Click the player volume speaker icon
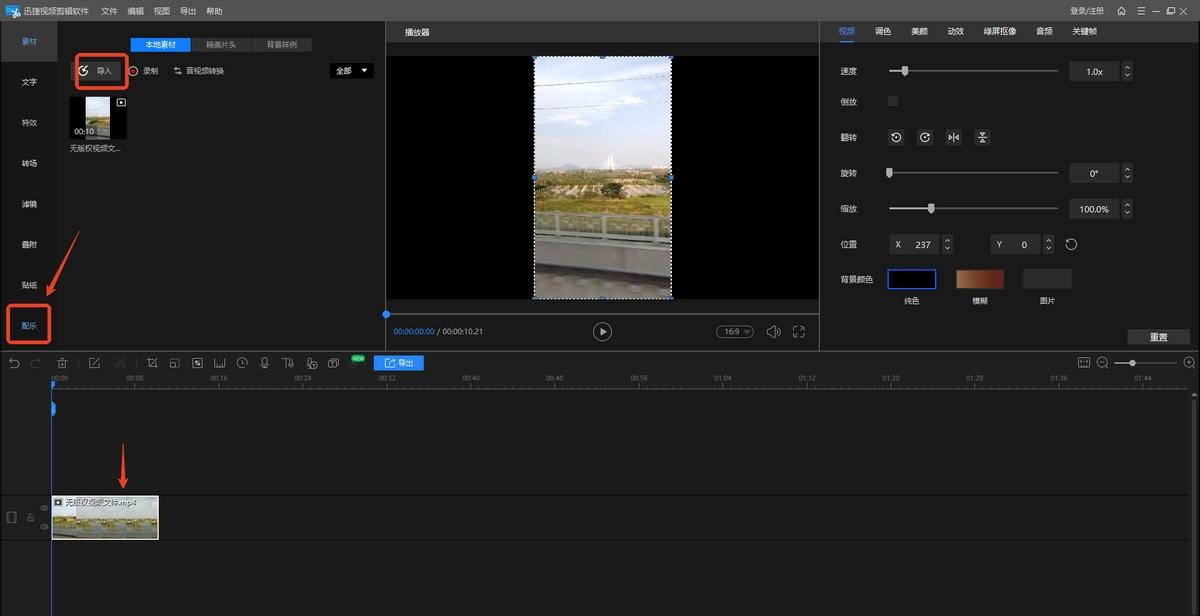The width and height of the screenshot is (1200, 616). [773, 332]
